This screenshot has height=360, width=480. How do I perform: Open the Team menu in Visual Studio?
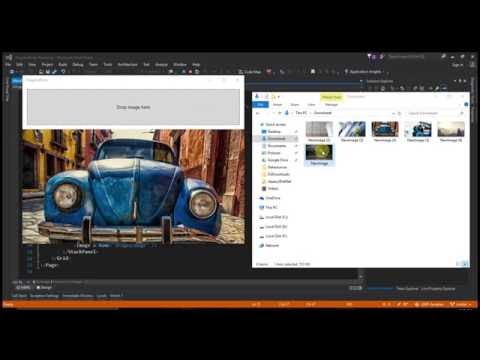93,64
